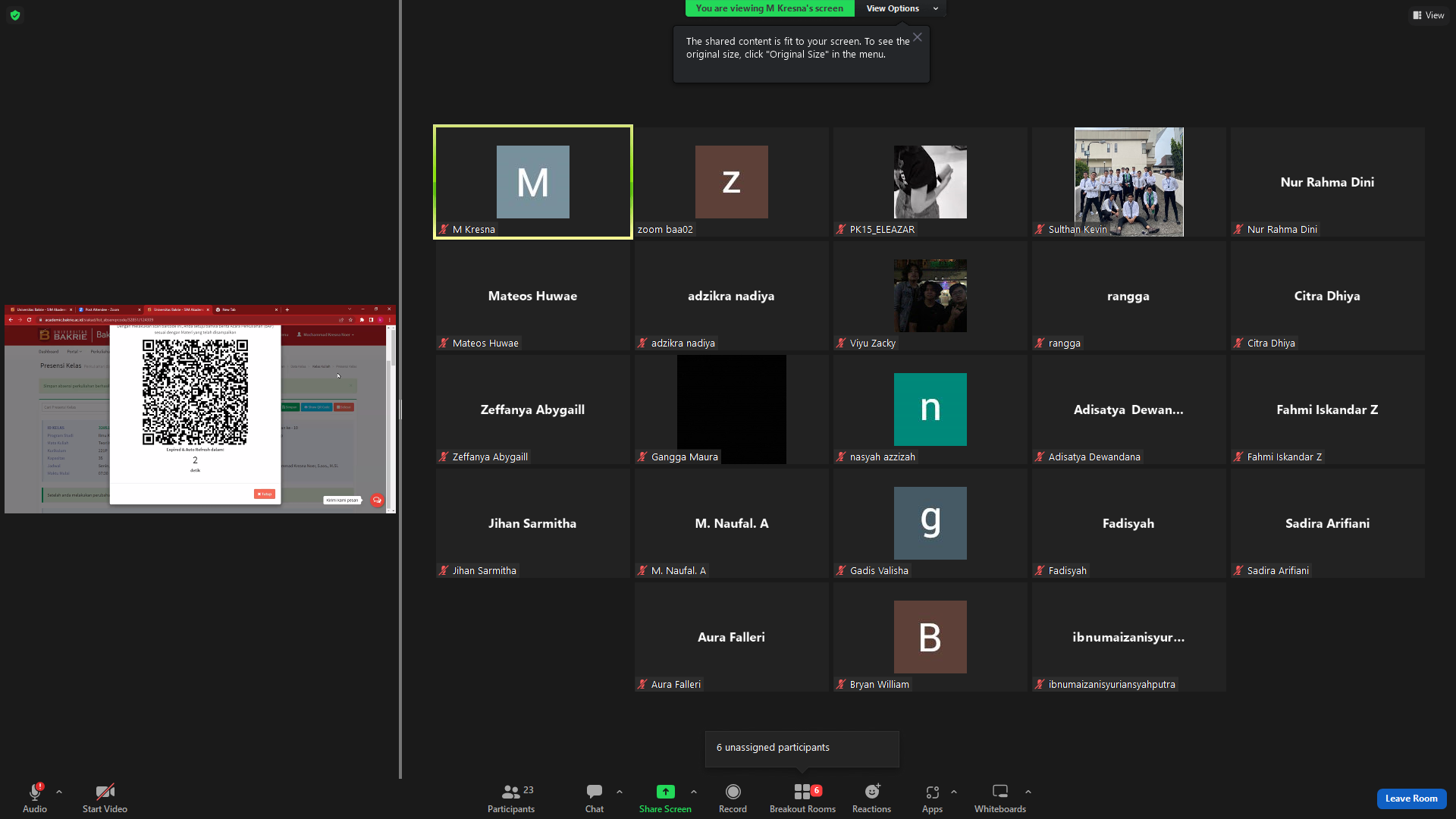Select Citra Dhiya's tile

click(x=1327, y=296)
